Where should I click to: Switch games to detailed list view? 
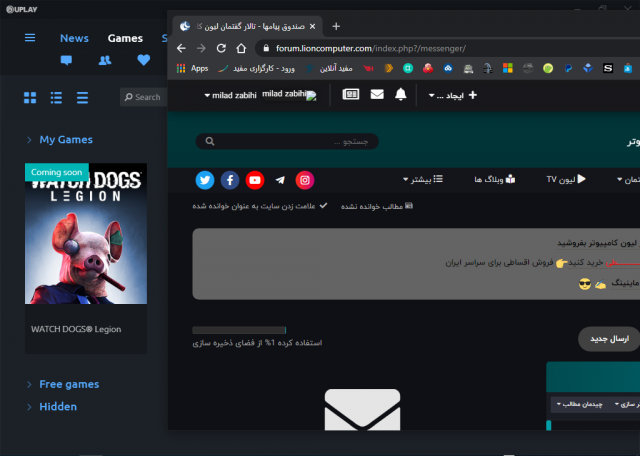click(x=56, y=97)
